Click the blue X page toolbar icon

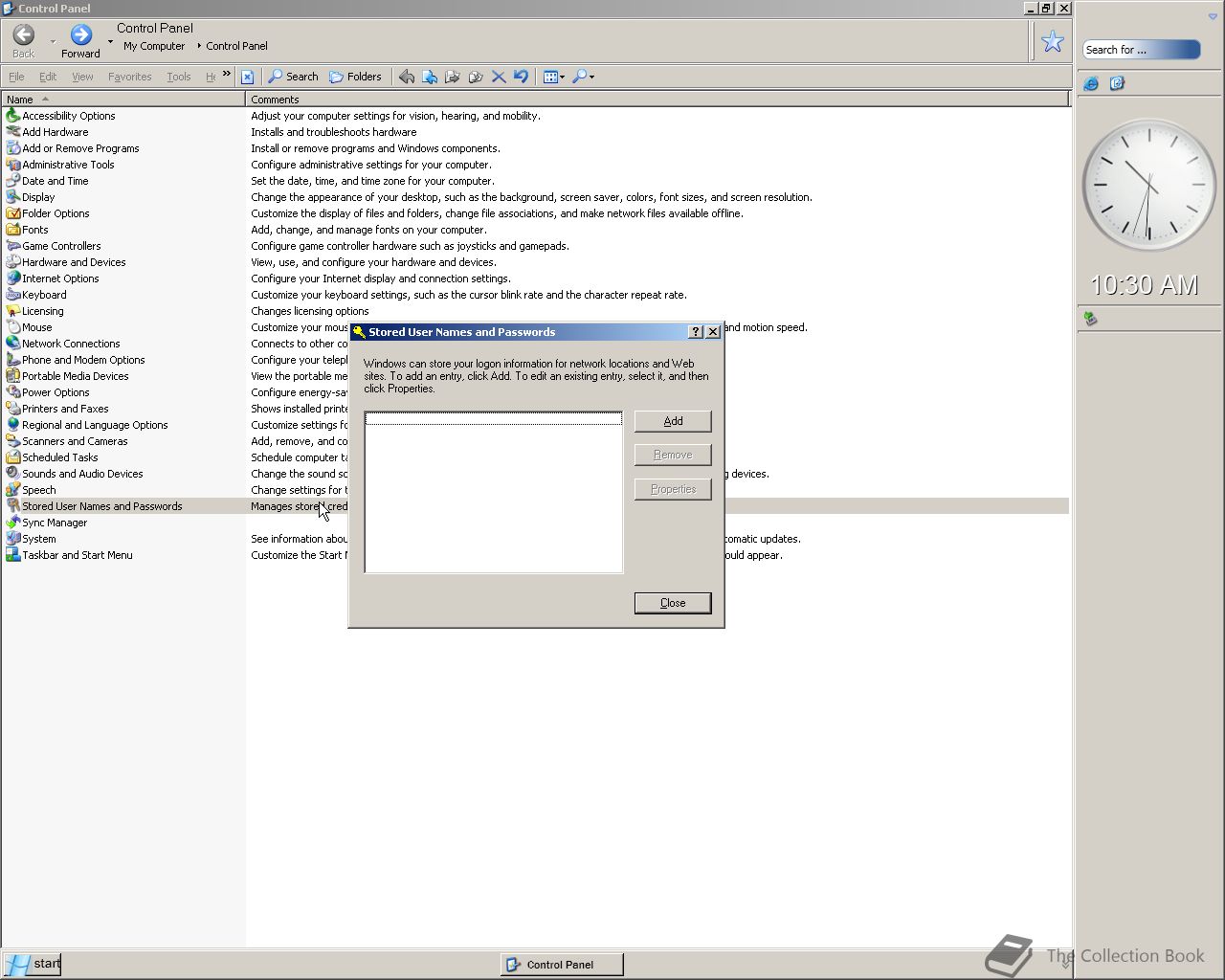click(247, 77)
